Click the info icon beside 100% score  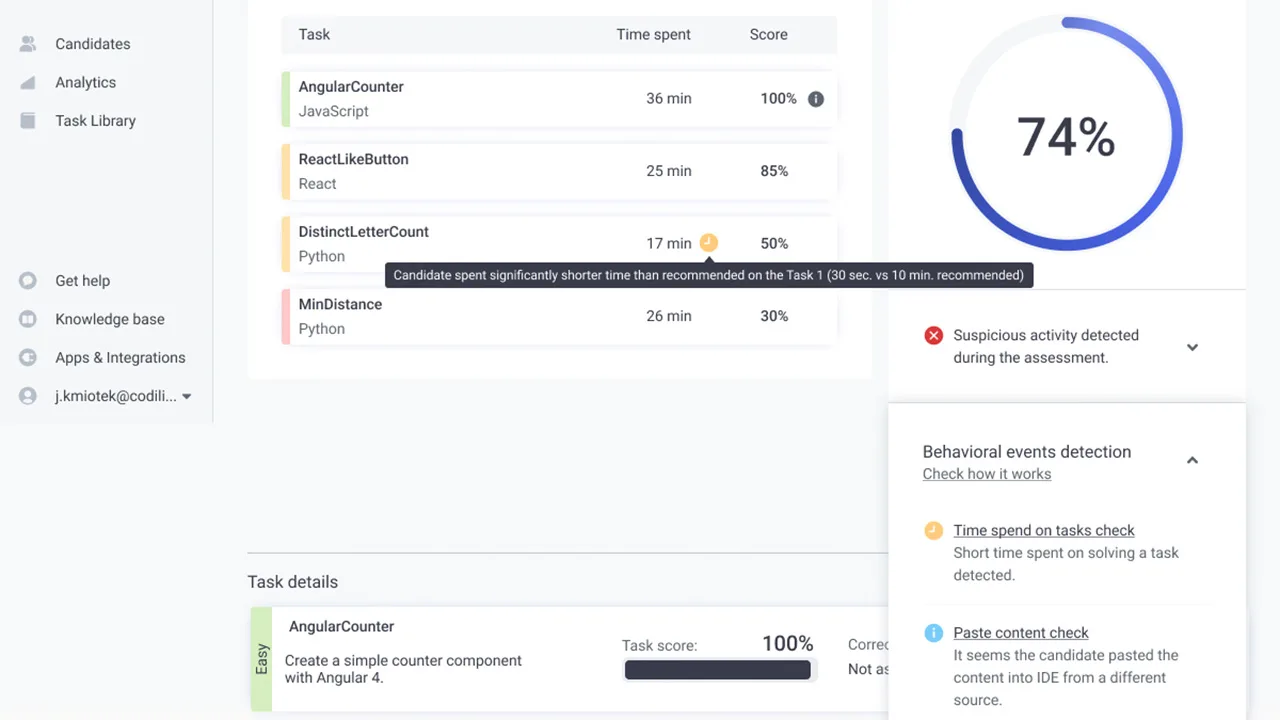click(816, 99)
